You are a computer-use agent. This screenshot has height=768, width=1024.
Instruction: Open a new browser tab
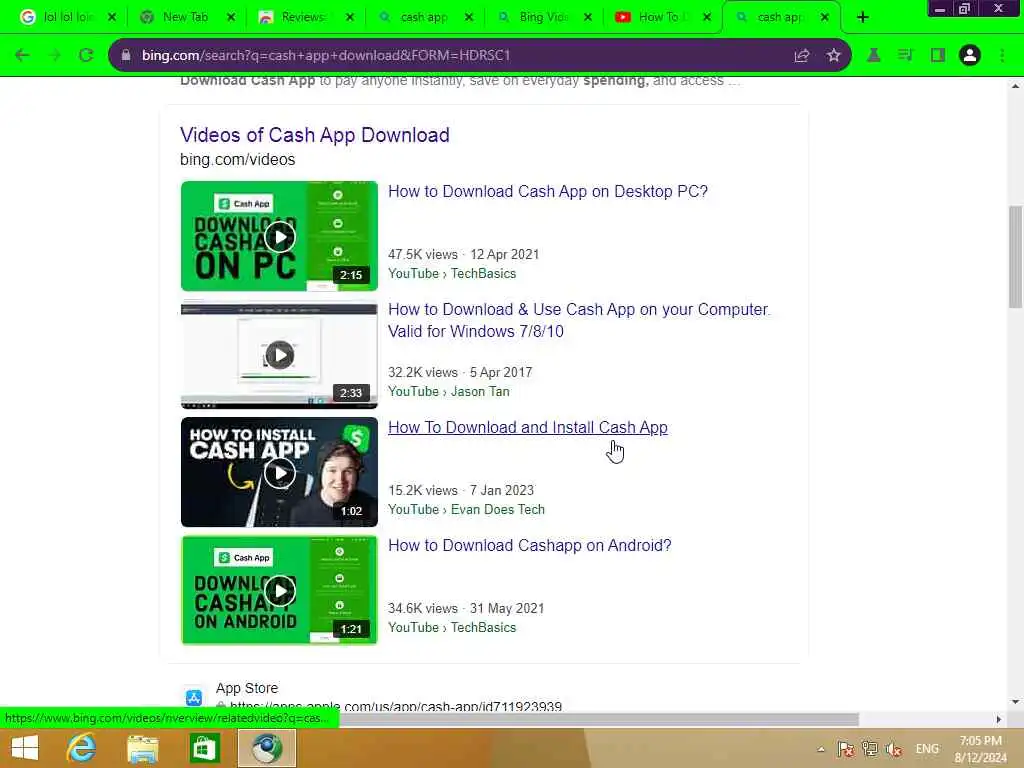[863, 18]
